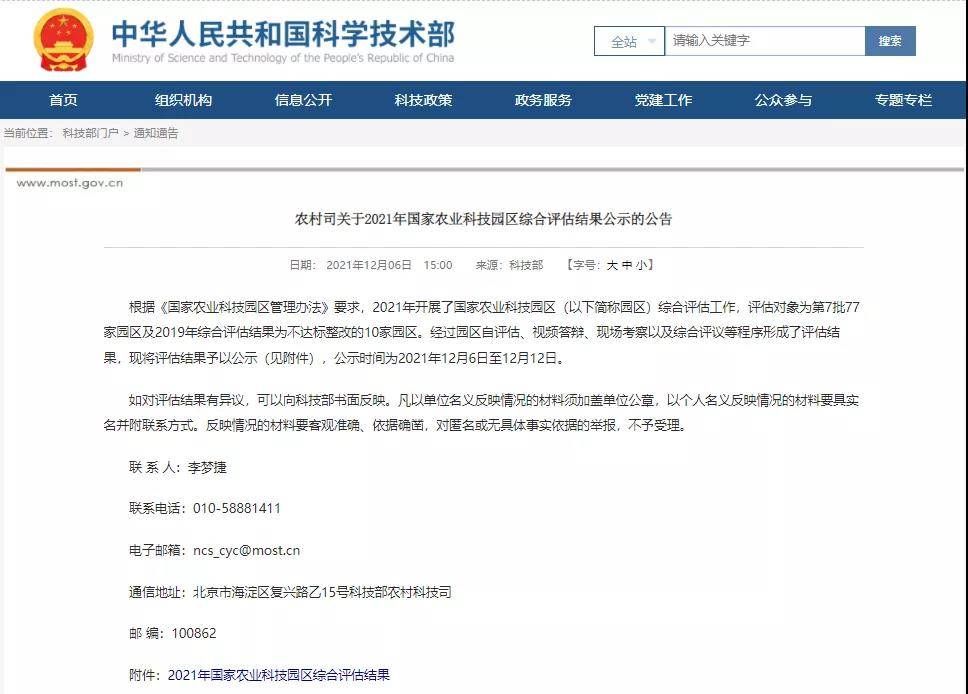Open the 公众参与 navigation item
The width and height of the screenshot is (968, 694).
coord(783,100)
